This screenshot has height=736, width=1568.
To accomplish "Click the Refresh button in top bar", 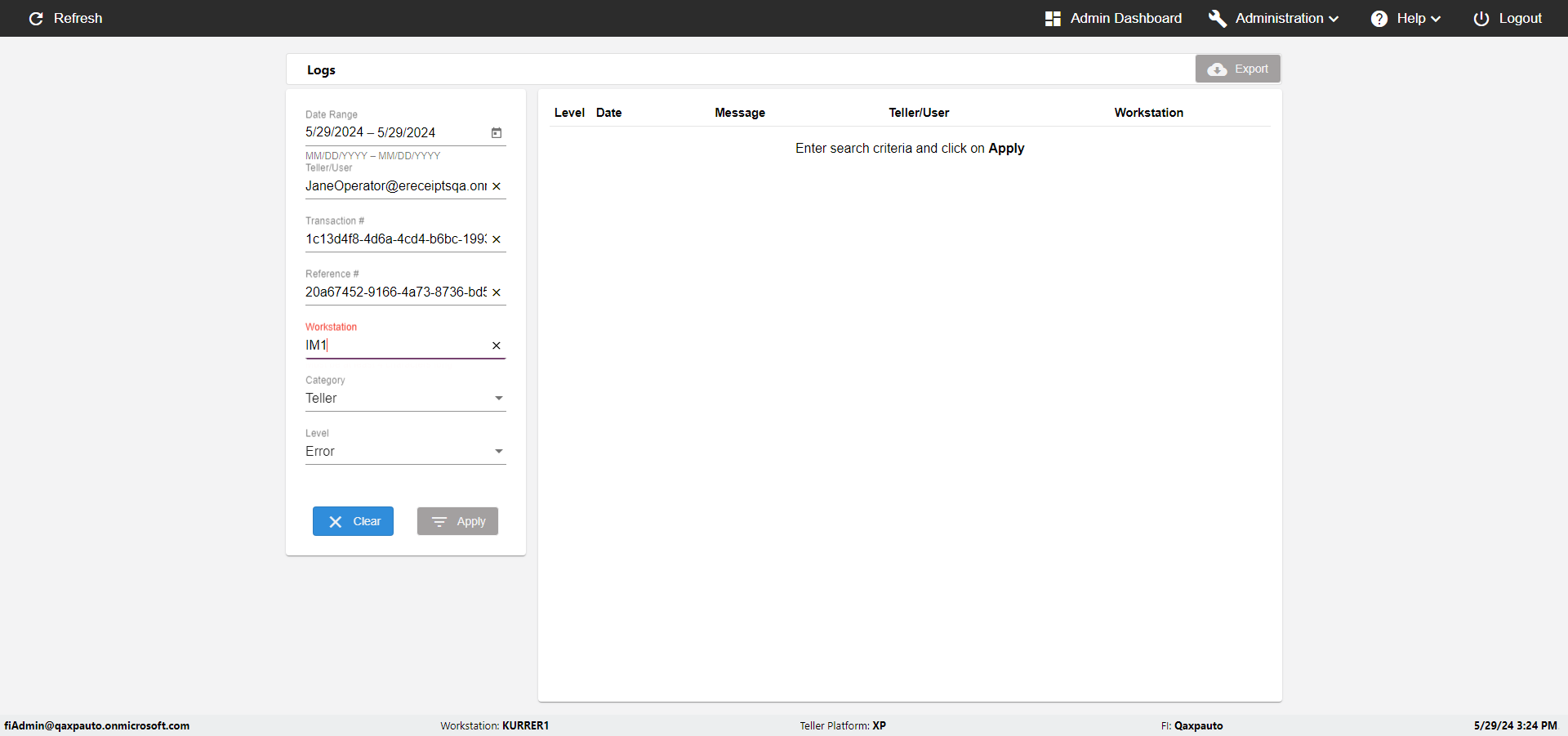I will click(x=65, y=18).
